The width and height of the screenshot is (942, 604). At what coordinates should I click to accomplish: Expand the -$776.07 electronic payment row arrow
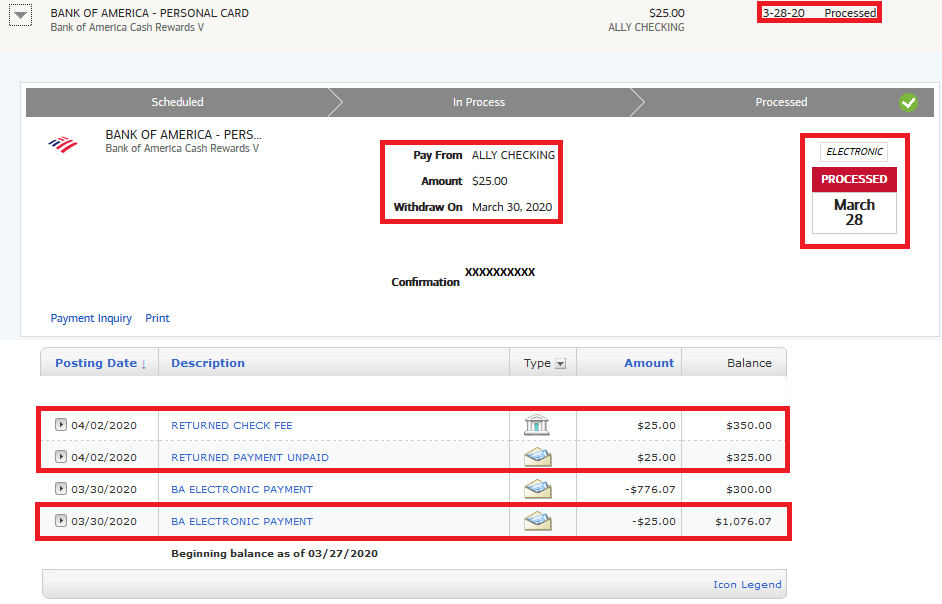[61, 489]
